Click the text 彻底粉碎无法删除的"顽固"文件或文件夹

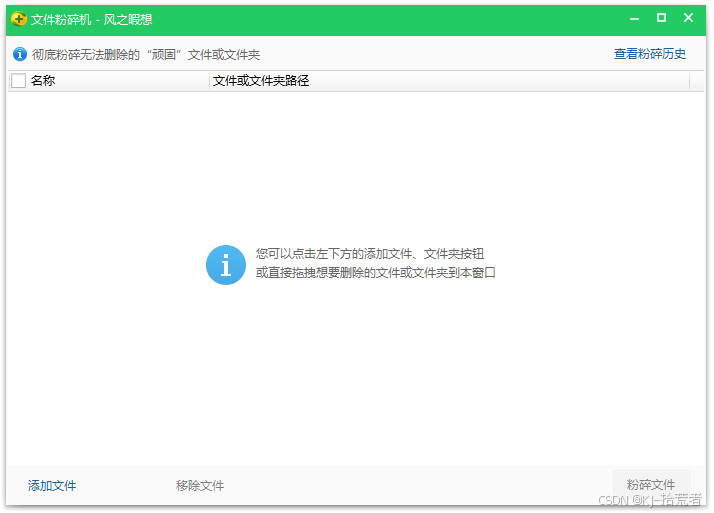pyautogui.click(x=146, y=55)
